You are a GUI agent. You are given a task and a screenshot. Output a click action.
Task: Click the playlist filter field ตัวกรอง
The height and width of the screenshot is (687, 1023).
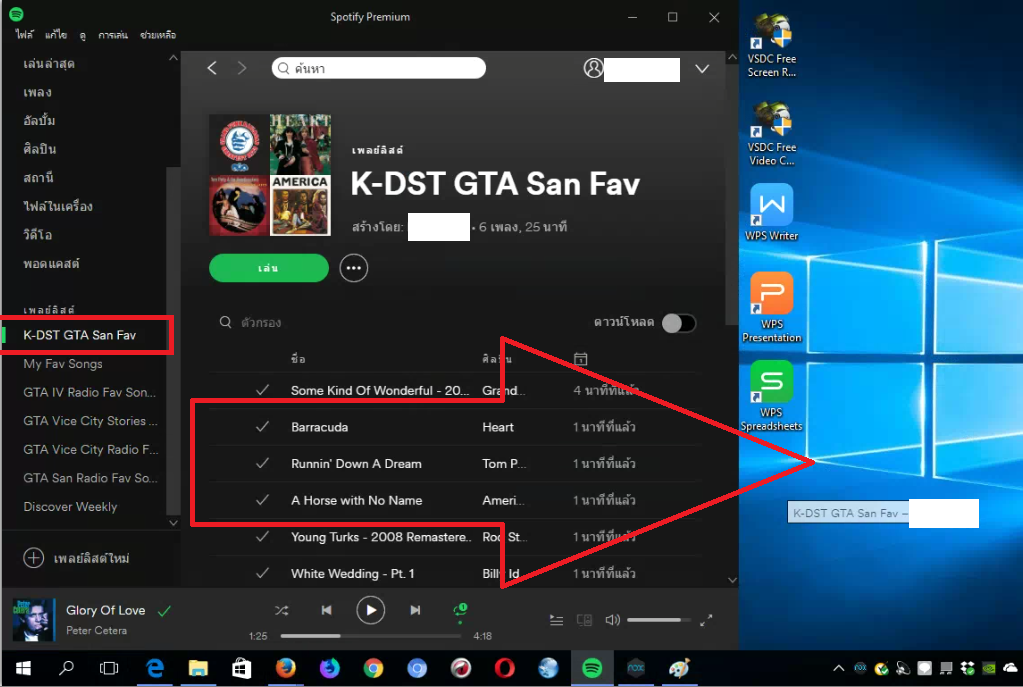(261, 322)
